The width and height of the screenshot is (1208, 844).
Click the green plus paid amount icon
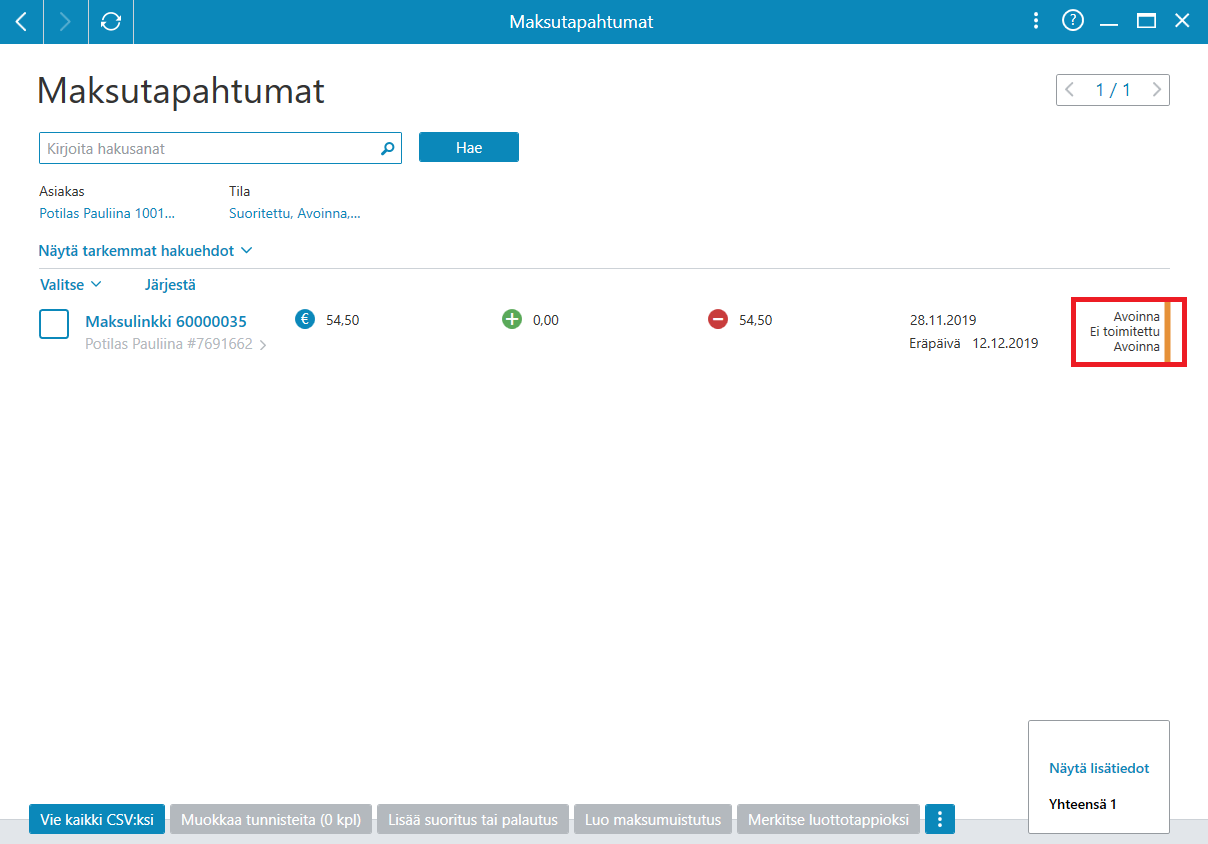pyautogui.click(x=512, y=320)
